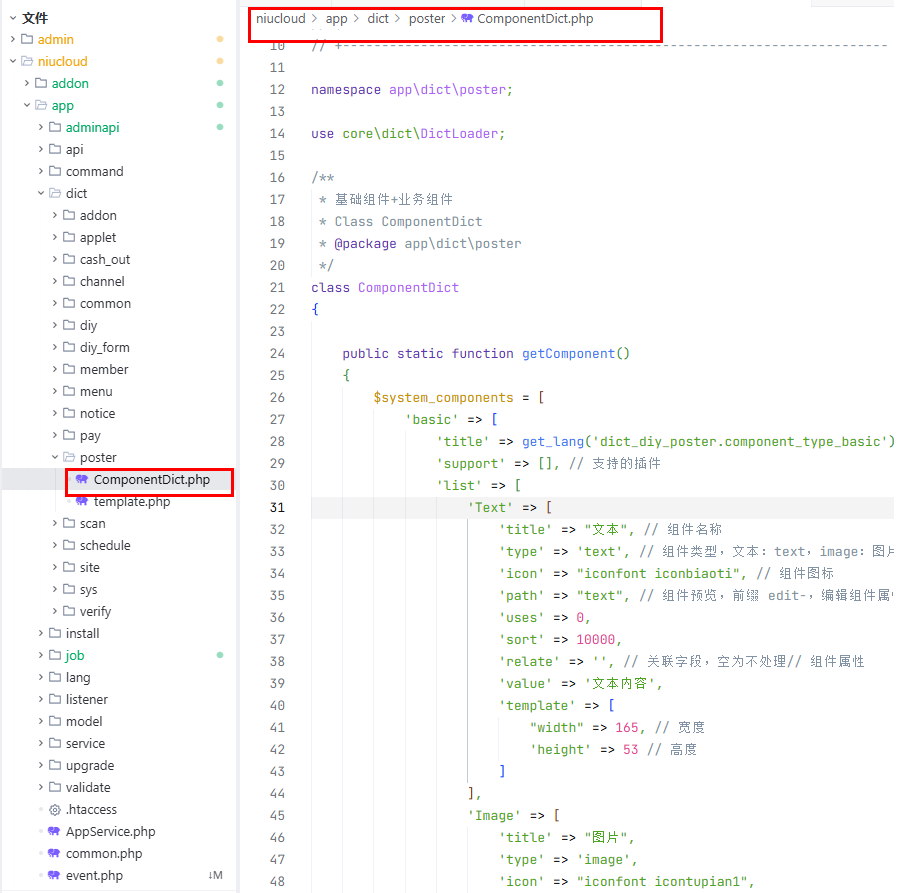This screenshot has height=893, width=899.
Task: Expand the adminapi folder
Action: (x=41, y=128)
